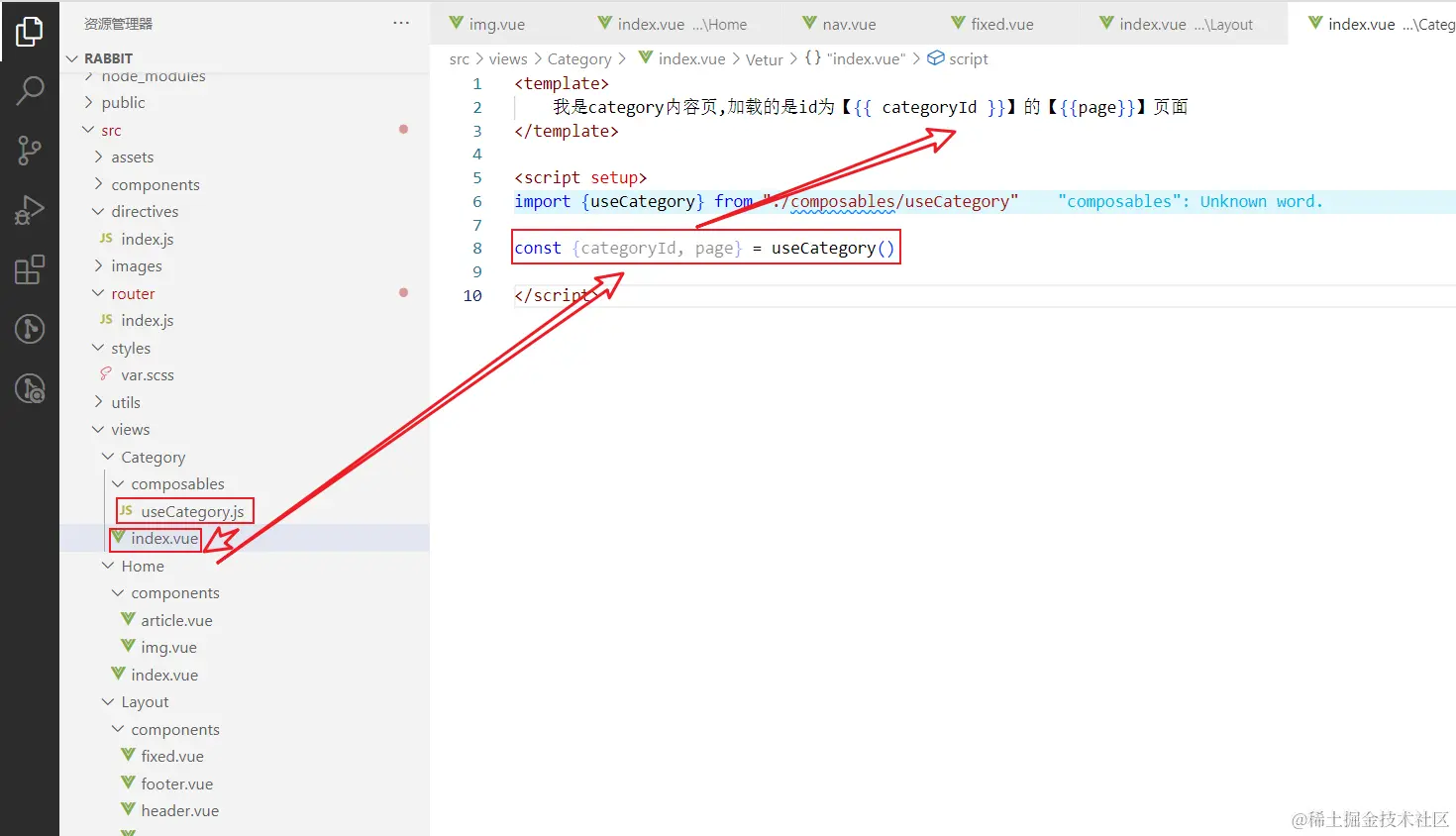Click the <template> tag on line 1
The image size is (1456, 836).
[x=562, y=84]
